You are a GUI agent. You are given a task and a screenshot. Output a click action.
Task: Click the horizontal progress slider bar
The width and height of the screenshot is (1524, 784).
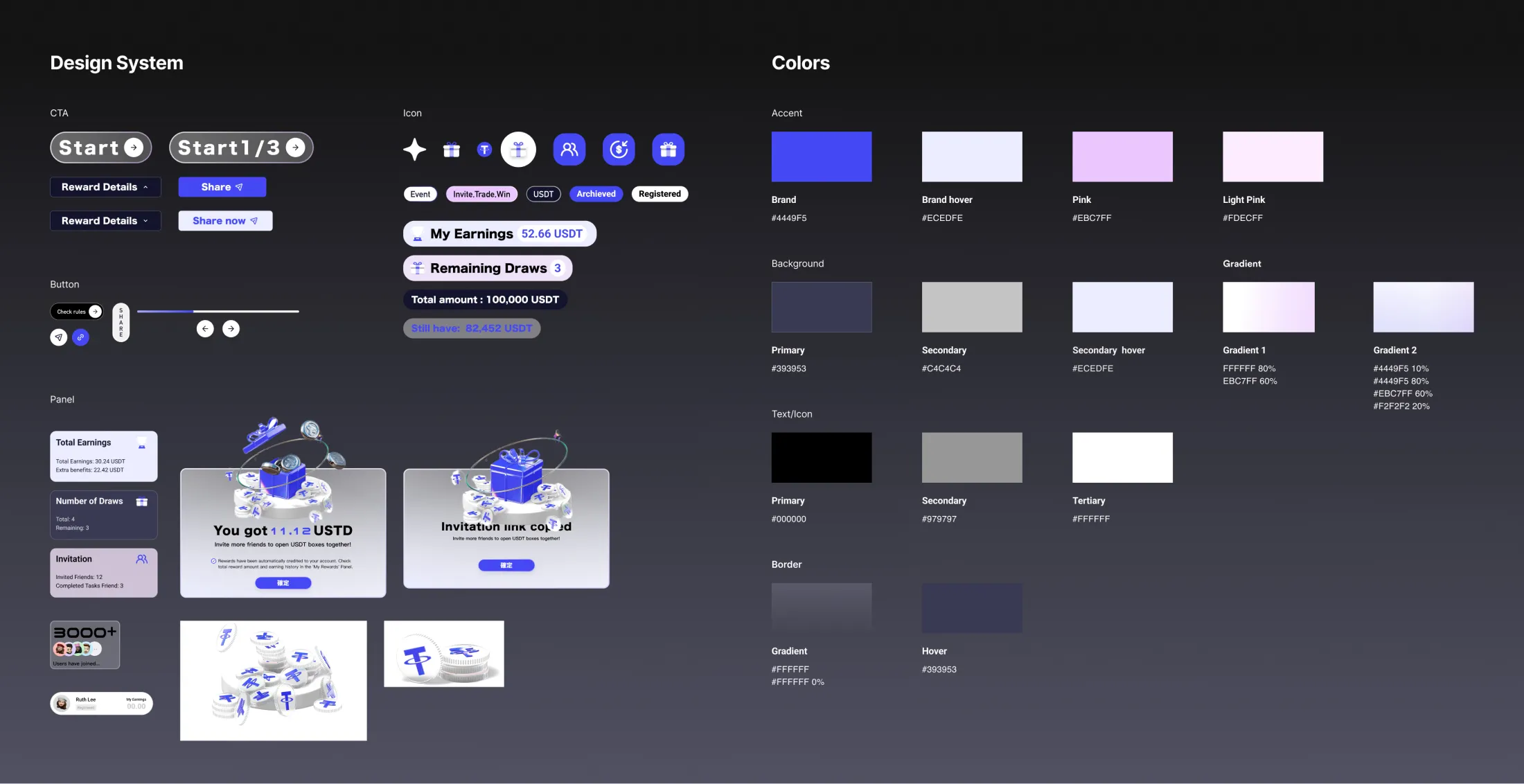(x=218, y=312)
